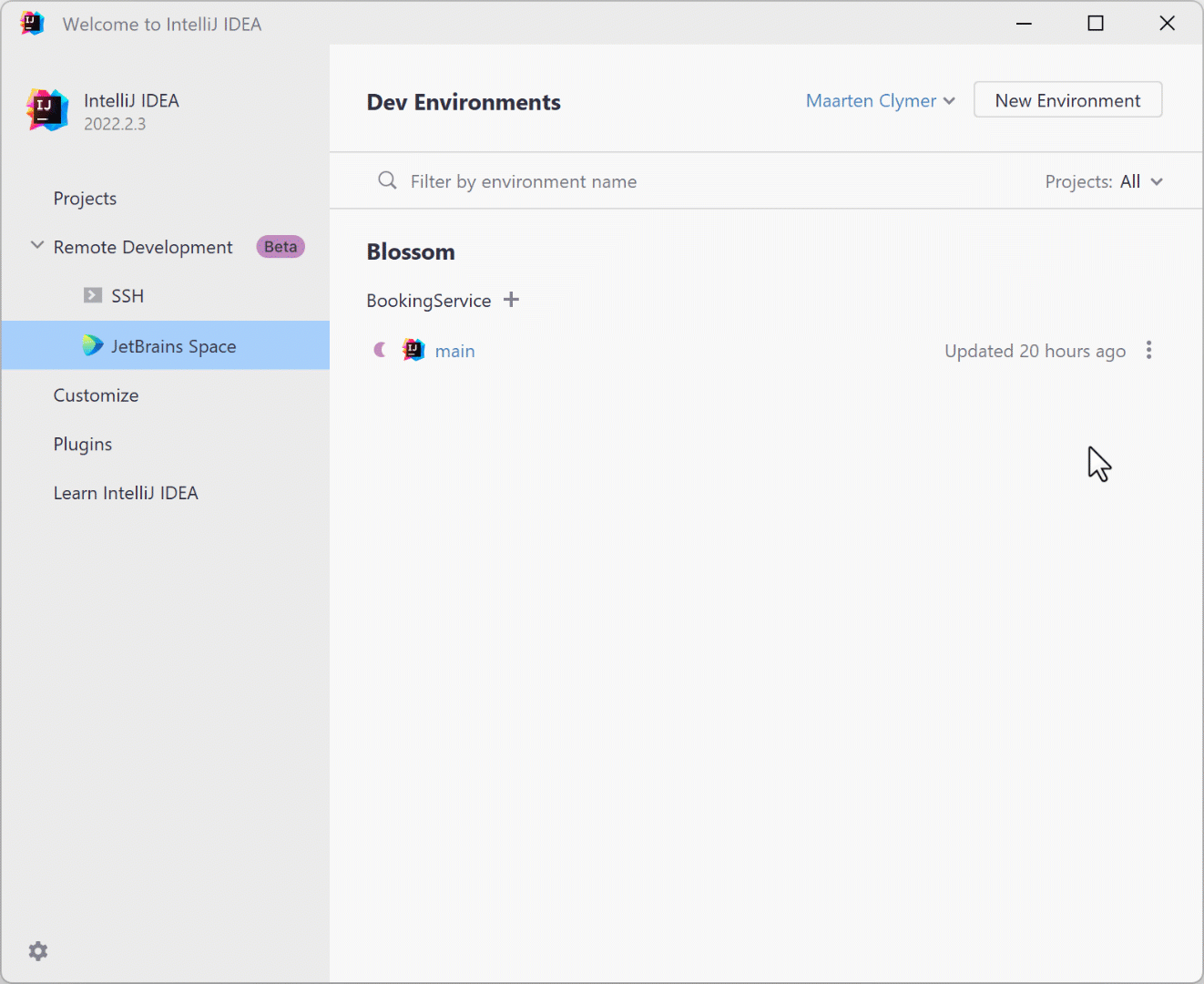Close the Welcome to IntelliJ IDEA window
The width and height of the screenshot is (1204, 984).
click(1167, 24)
